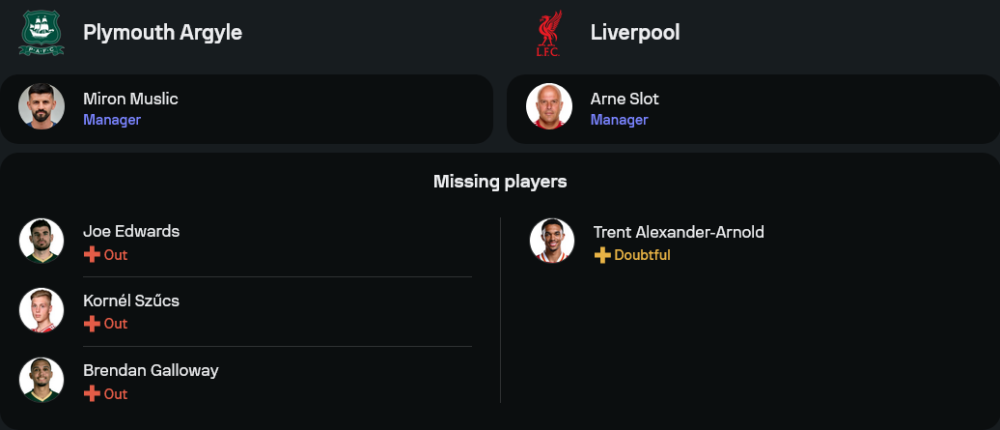Select the Arne Slot name link
Viewport: 1000px width, 430px height.
click(x=624, y=99)
